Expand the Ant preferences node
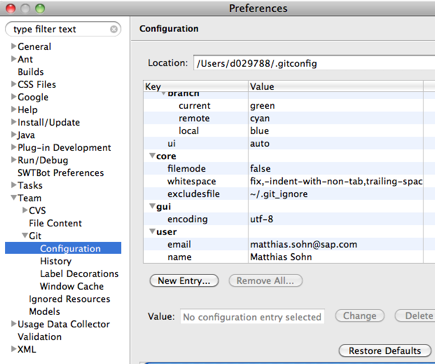435x364 pixels. coord(14,59)
